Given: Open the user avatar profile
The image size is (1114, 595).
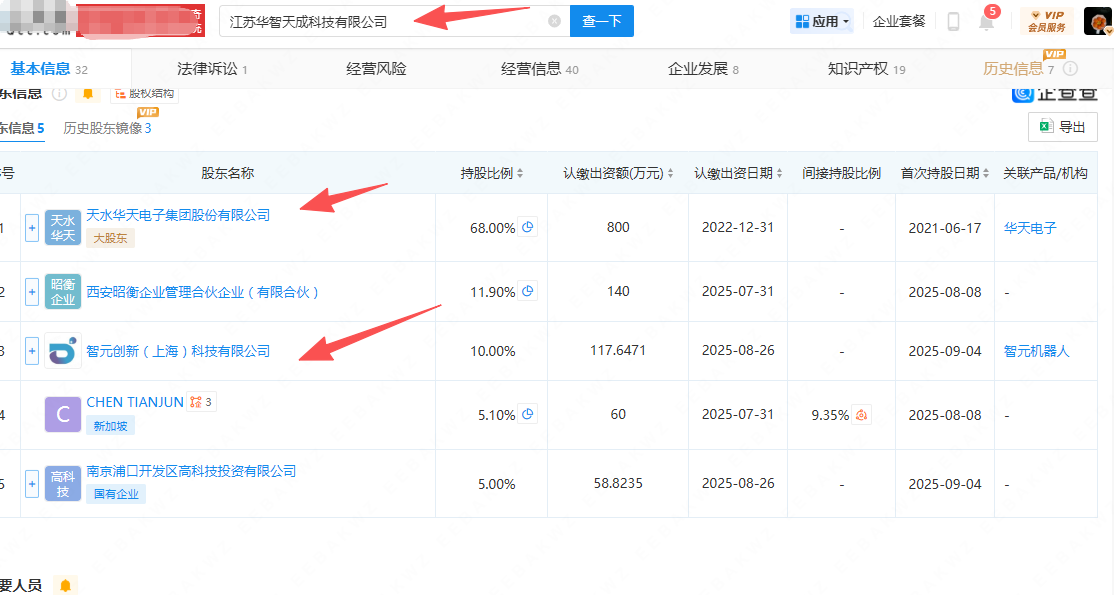Looking at the screenshot, I should coord(1097,21).
